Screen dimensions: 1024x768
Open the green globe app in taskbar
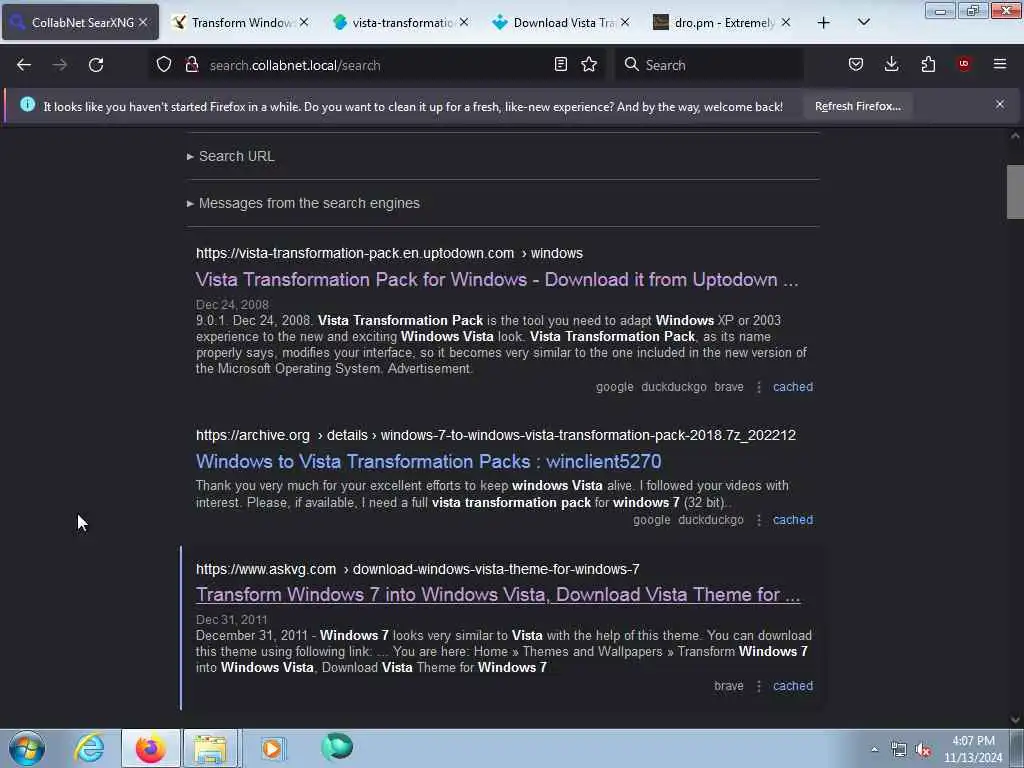pos(337,747)
